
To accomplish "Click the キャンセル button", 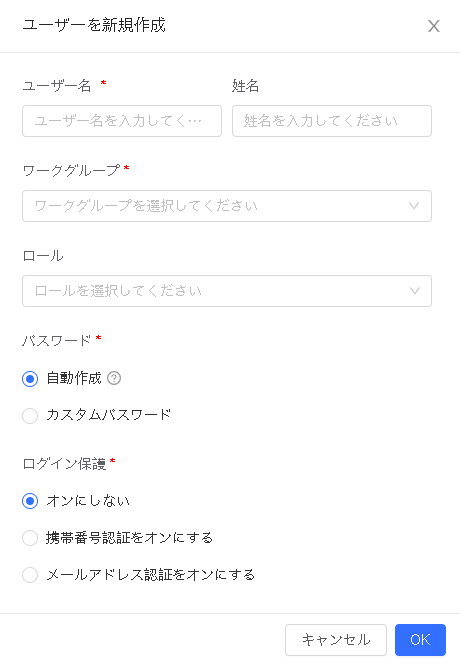I will 336,639.
